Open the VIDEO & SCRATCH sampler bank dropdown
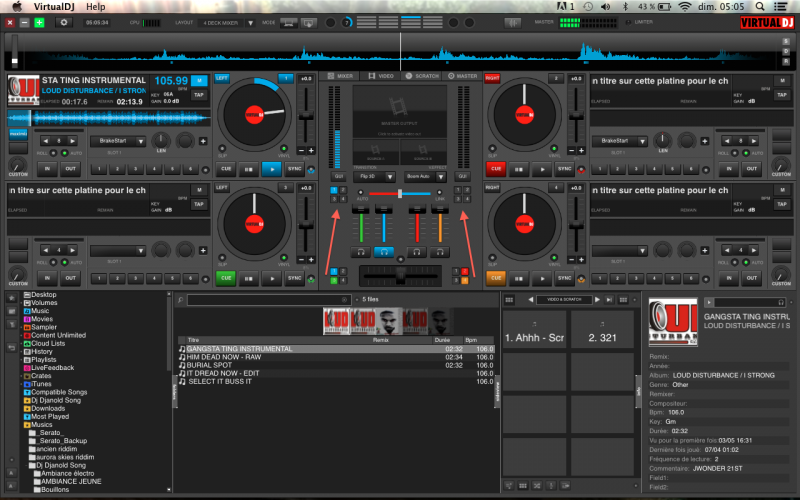The height and width of the screenshot is (500, 800). point(564,300)
